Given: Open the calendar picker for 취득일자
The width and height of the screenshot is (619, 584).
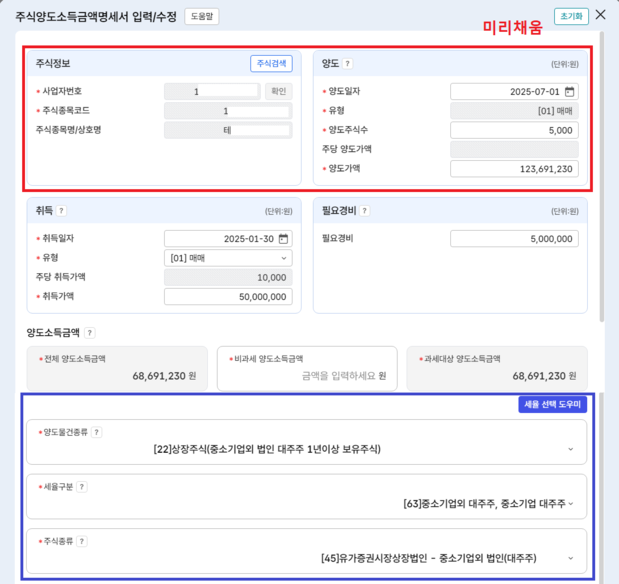Looking at the screenshot, I should pyautogui.click(x=283, y=239).
